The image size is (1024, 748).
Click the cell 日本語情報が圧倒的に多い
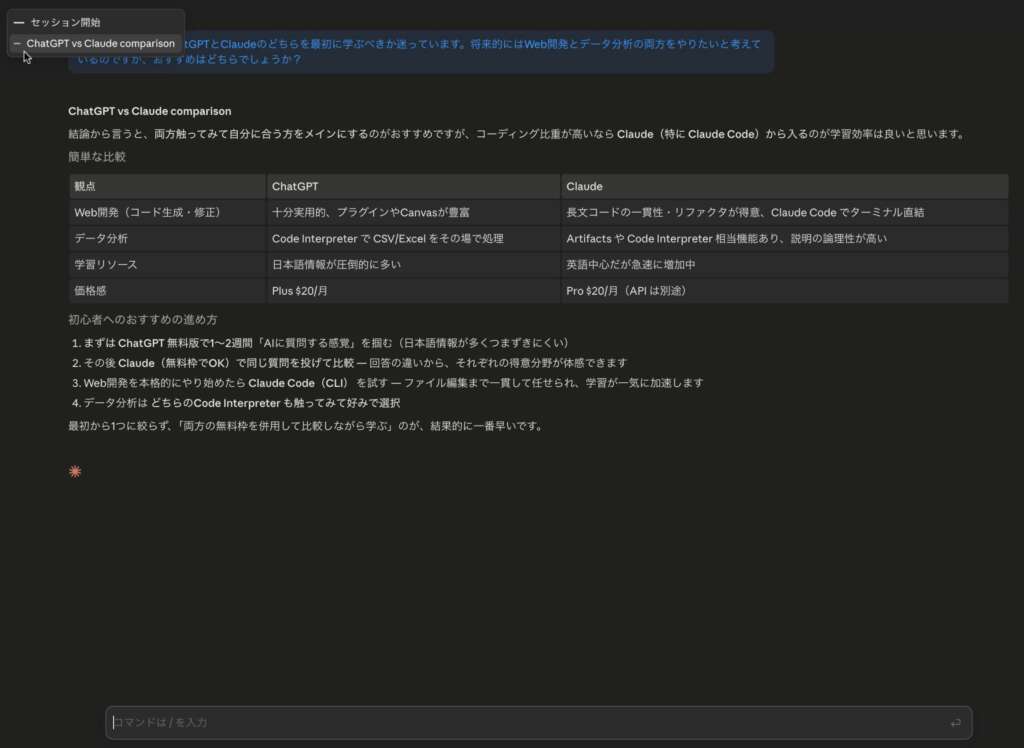pyautogui.click(x=413, y=265)
